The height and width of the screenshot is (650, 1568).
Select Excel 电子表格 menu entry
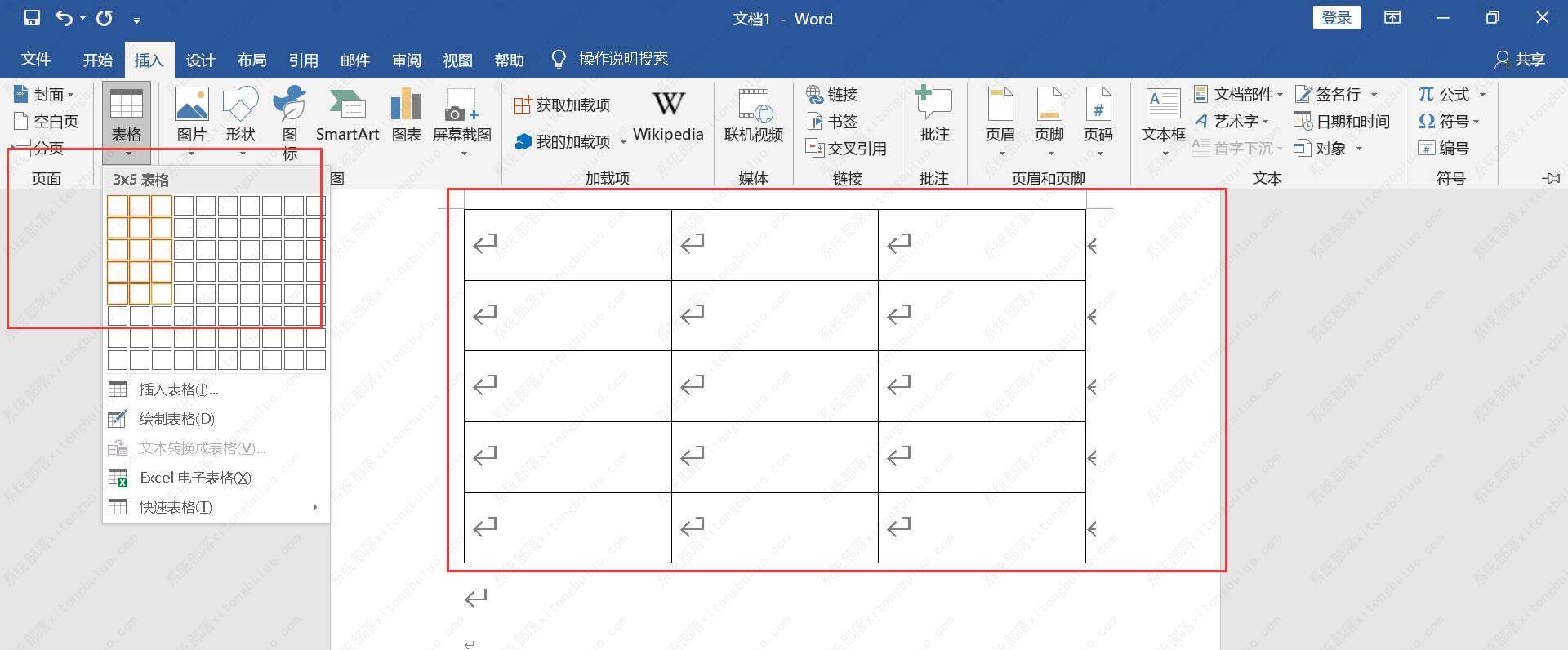tap(194, 478)
